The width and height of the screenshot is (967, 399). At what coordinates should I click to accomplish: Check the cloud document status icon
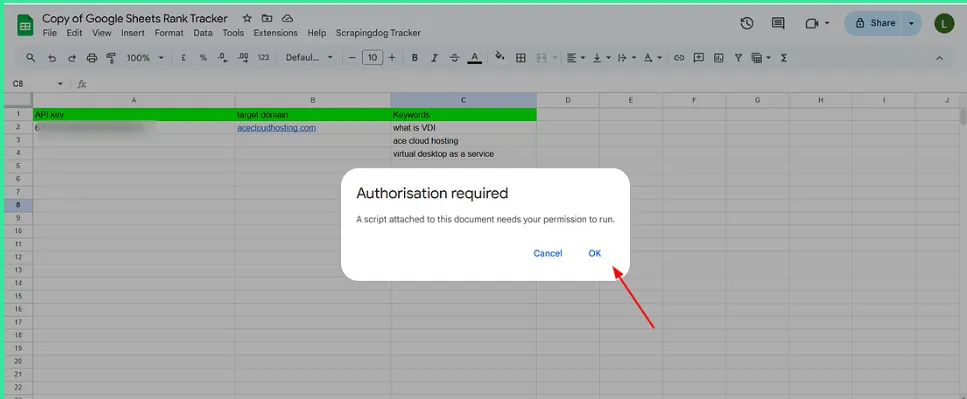pyautogui.click(x=287, y=19)
